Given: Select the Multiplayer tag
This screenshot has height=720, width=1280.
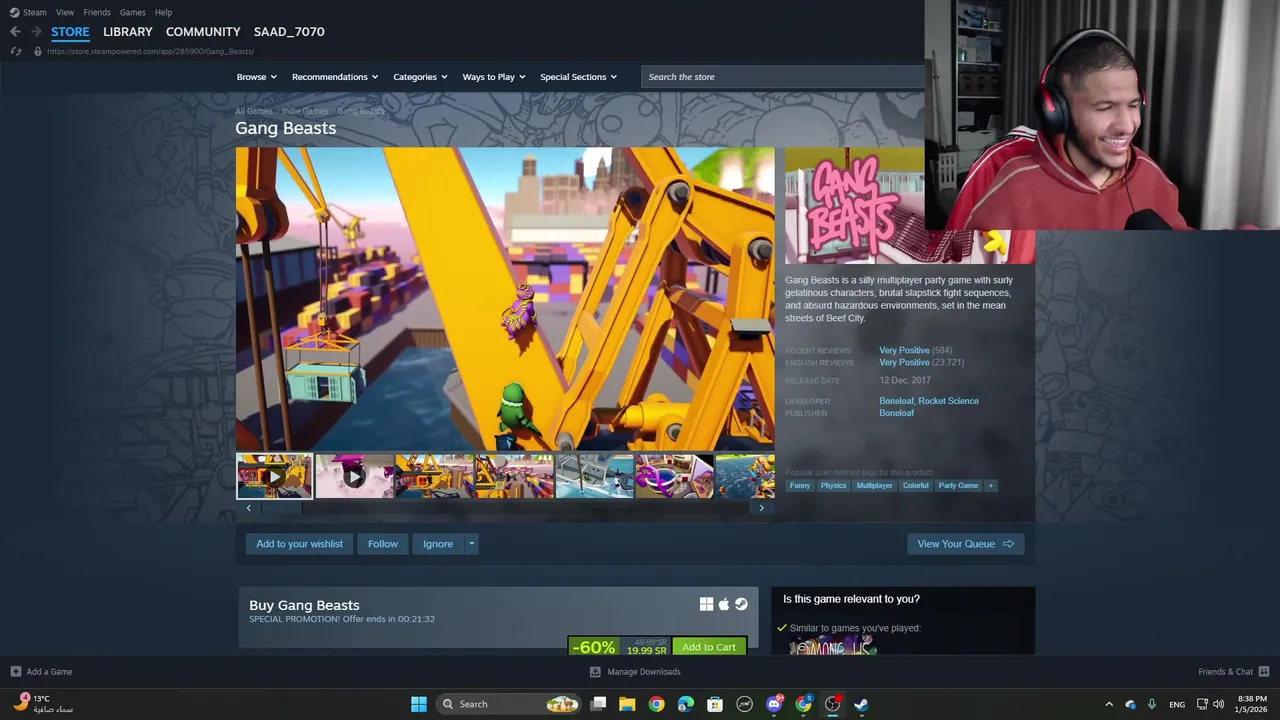Looking at the screenshot, I should click(x=874, y=486).
